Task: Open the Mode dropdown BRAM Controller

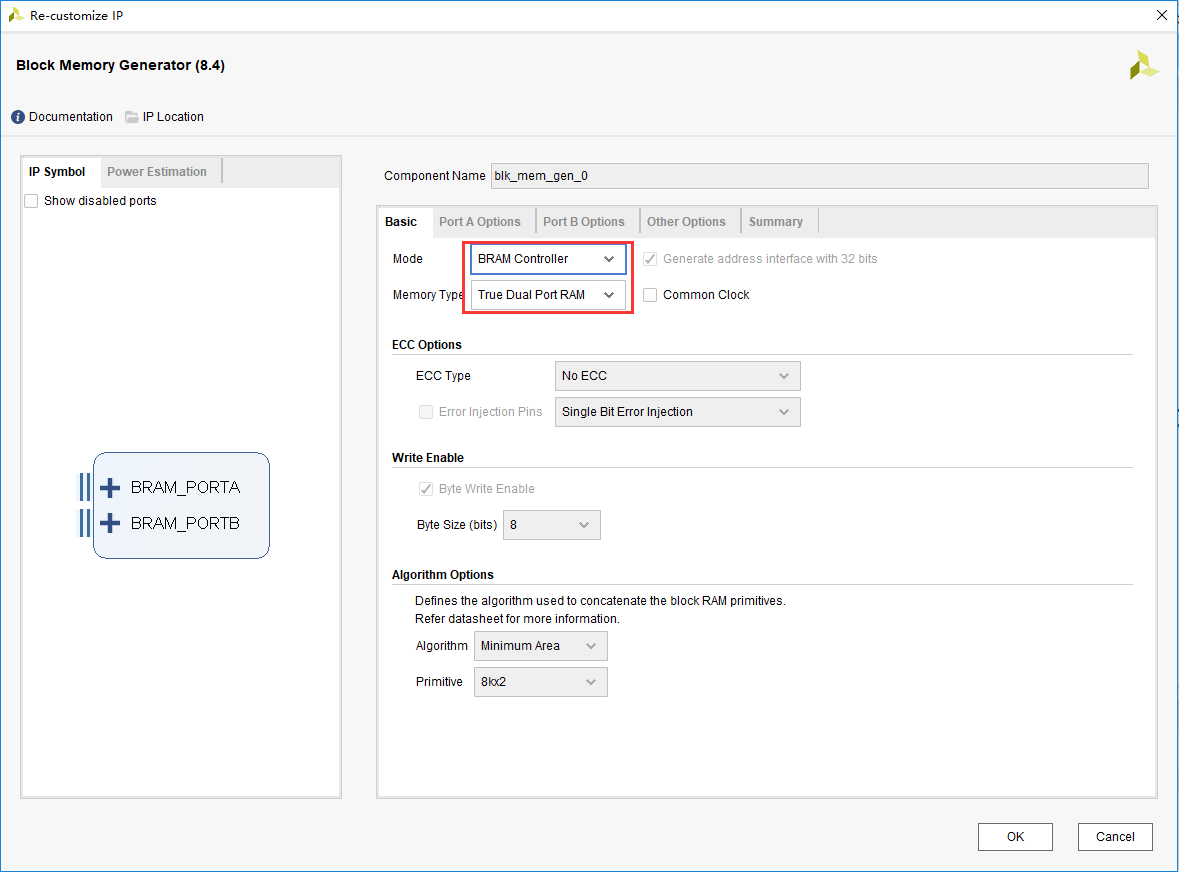Action: click(548, 259)
